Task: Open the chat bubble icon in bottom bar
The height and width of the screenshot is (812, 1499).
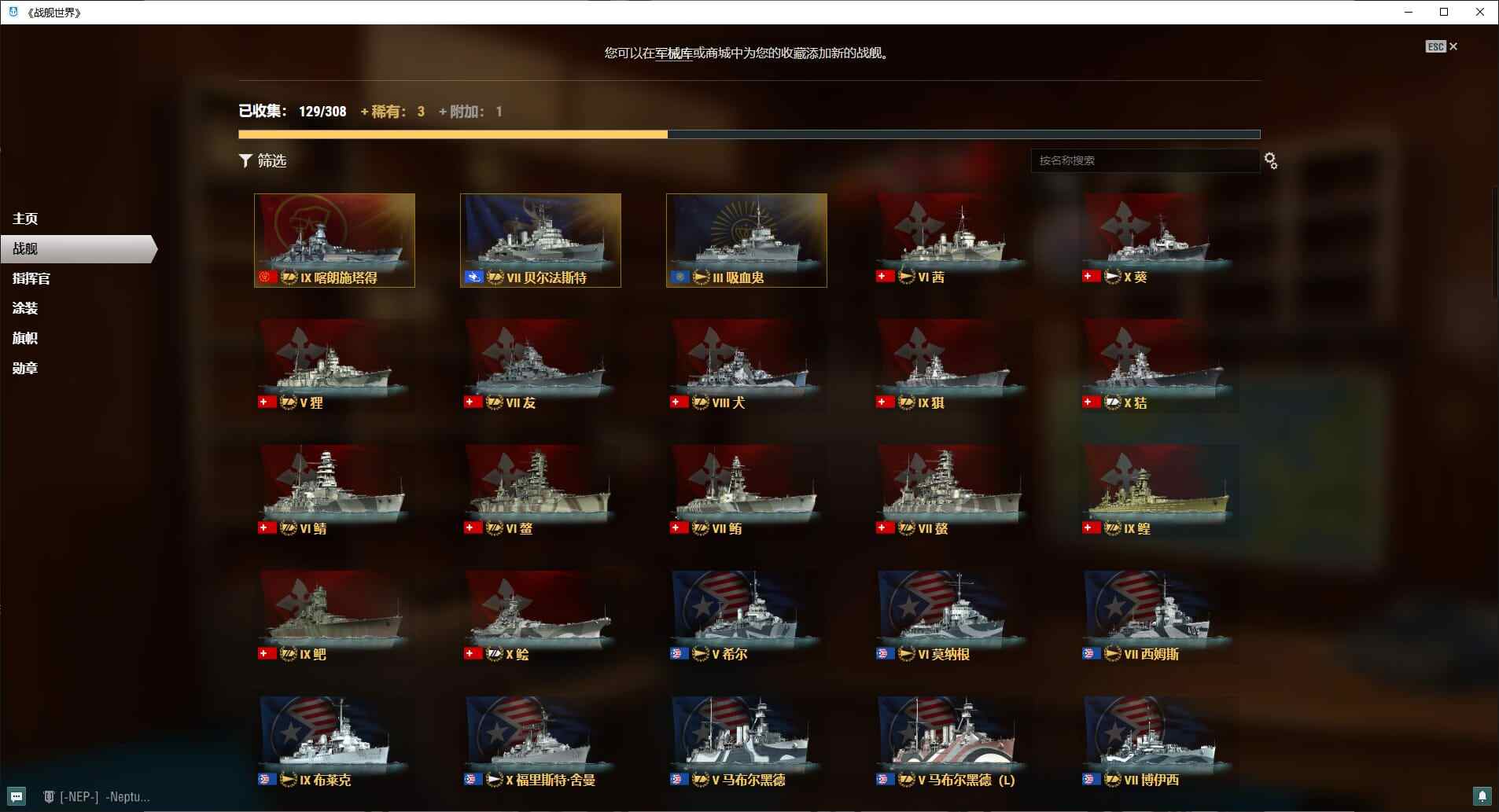Action: (17, 796)
